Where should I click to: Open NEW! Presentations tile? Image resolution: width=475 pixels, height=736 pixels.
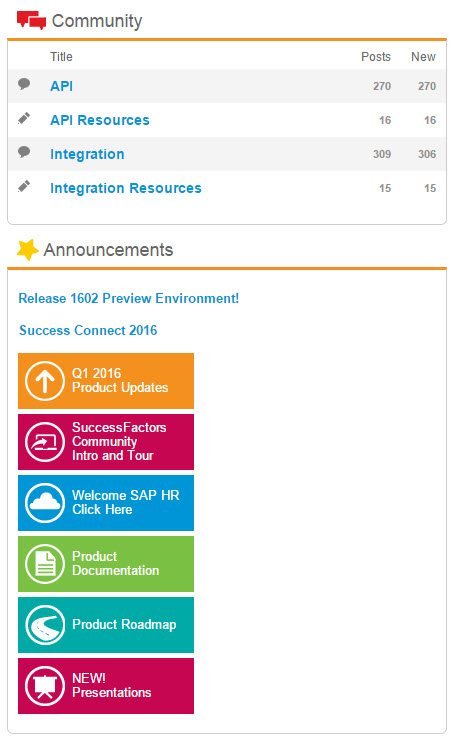tap(106, 686)
